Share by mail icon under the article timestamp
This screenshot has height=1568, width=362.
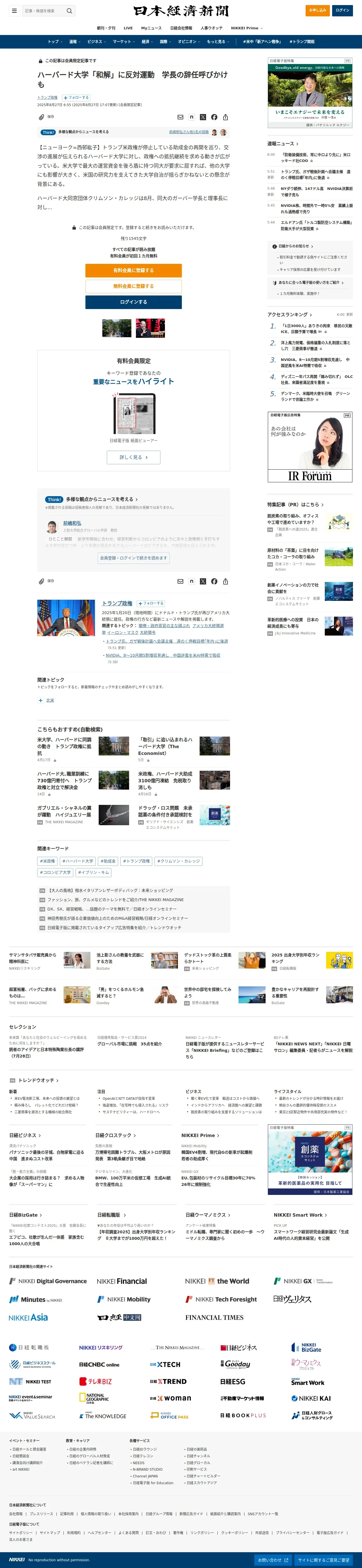180,117
